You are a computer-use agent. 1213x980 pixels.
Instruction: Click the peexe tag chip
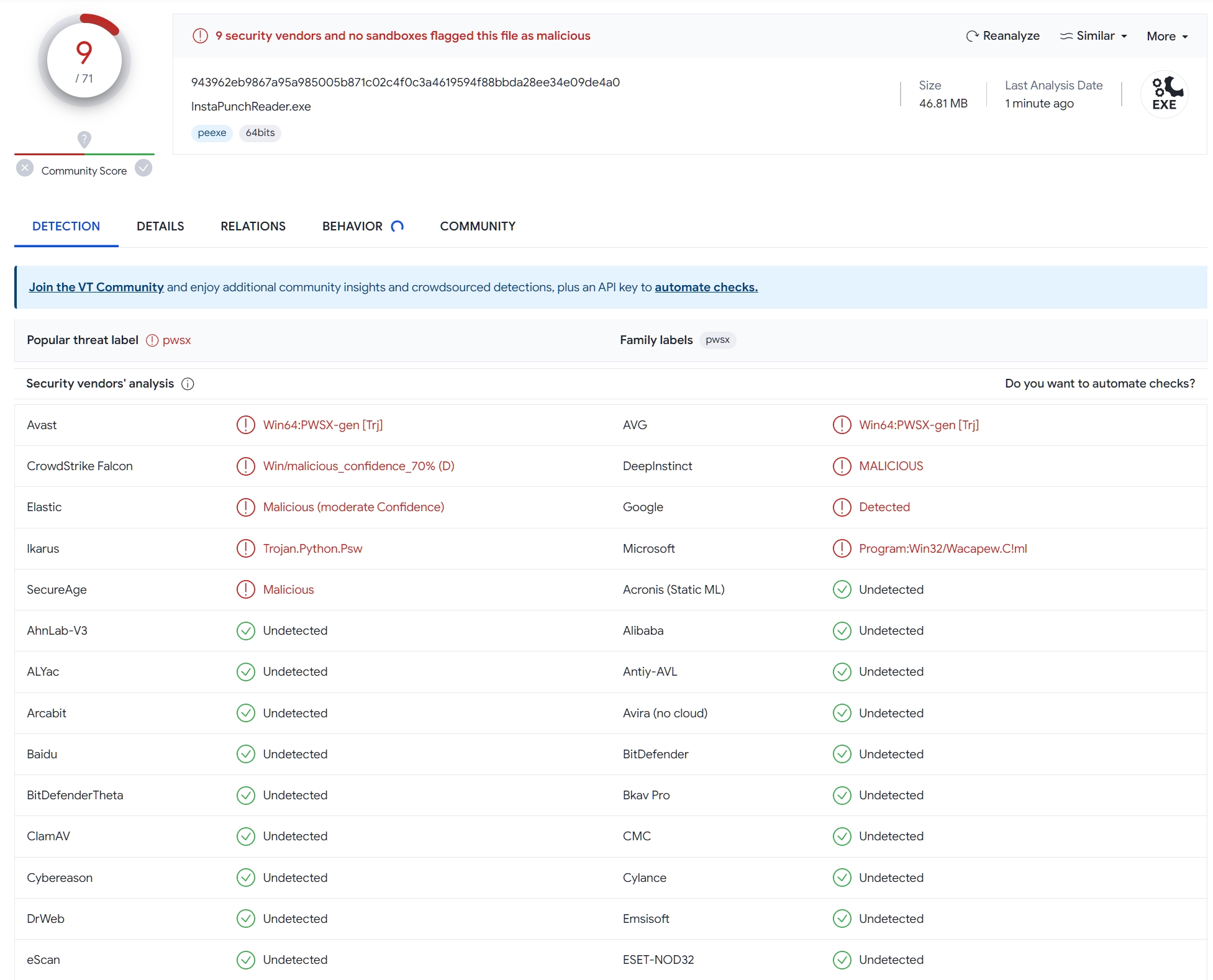pyautogui.click(x=212, y=133)
